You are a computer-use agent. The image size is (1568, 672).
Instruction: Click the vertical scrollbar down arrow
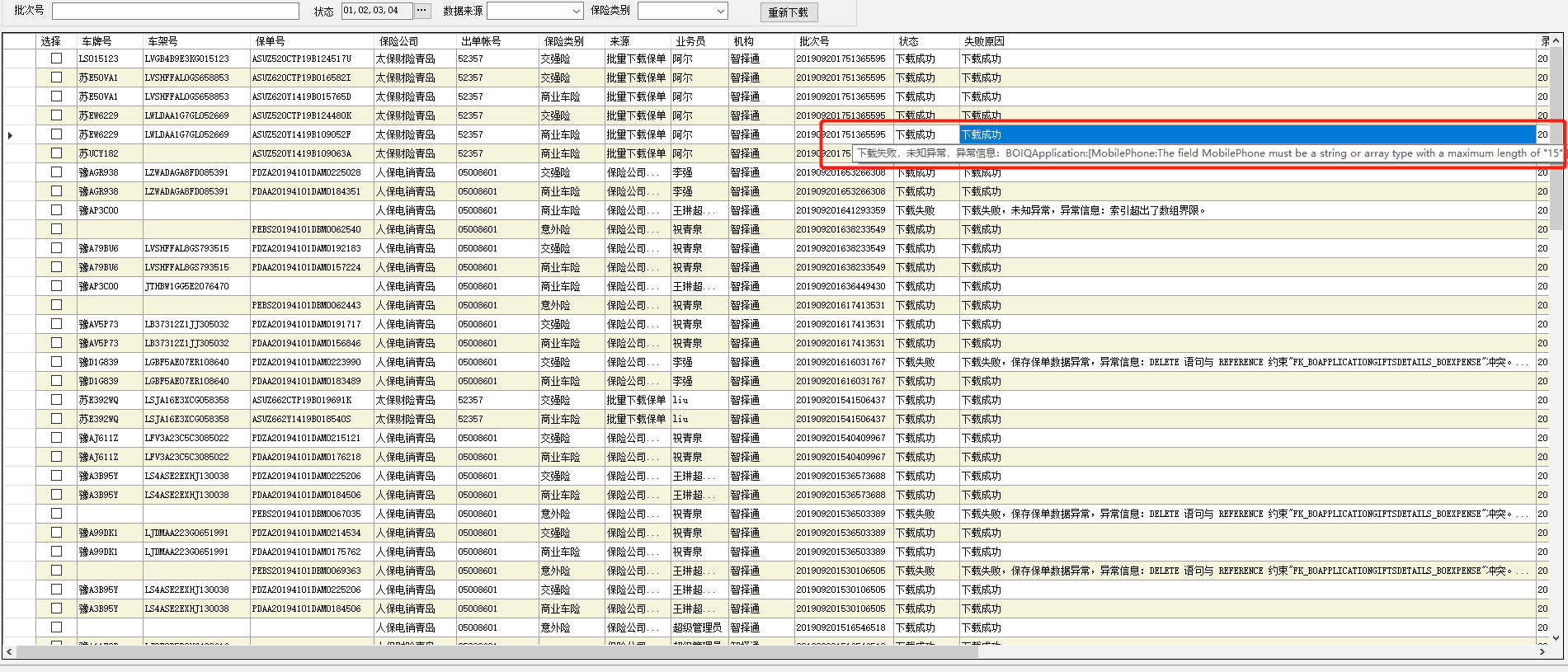pos(1556,637)
